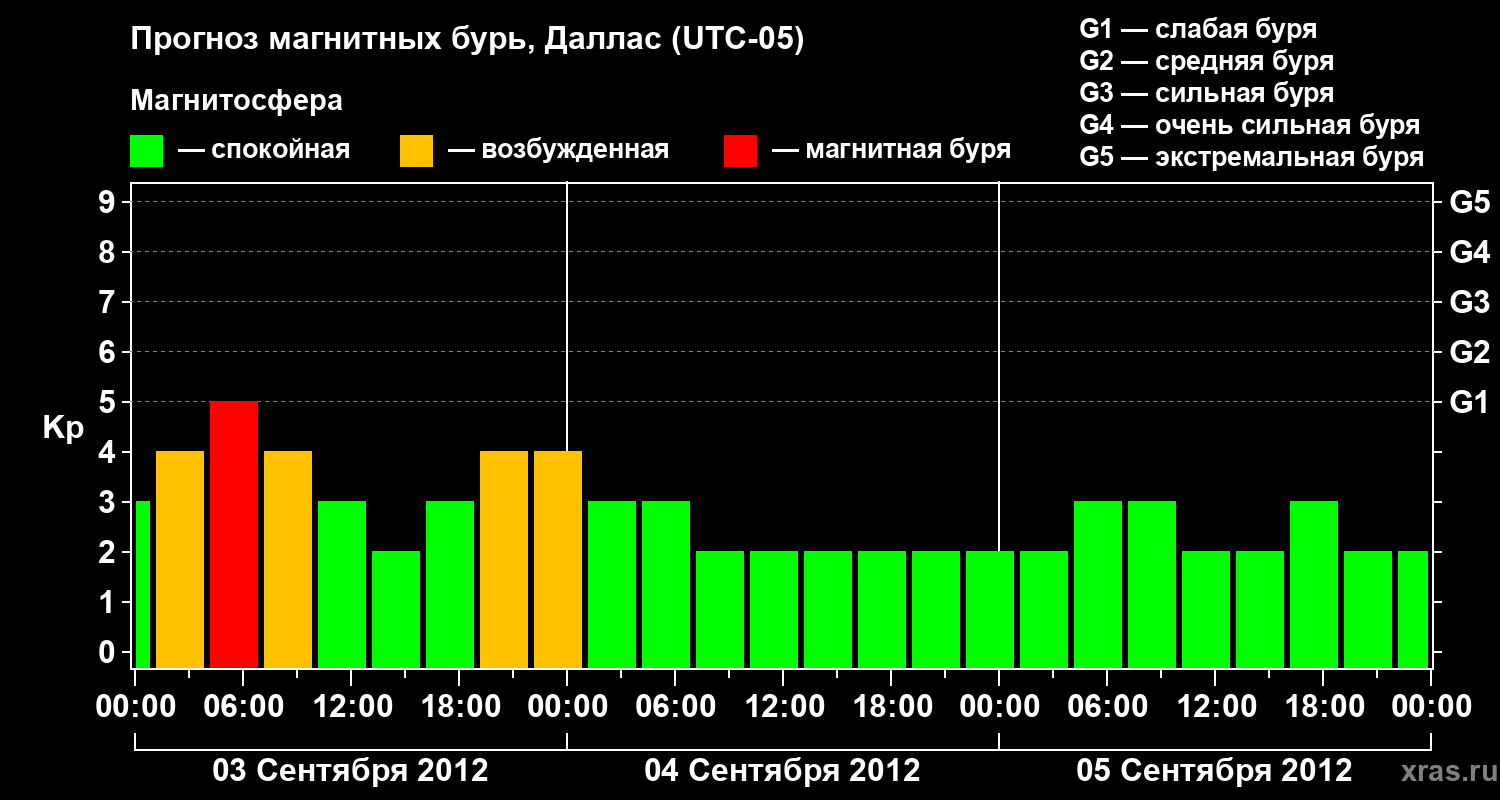Click the 'G4' label on the right axis
The image size is (1500, 800).
pyautogui.click(x=1469, y=253)
